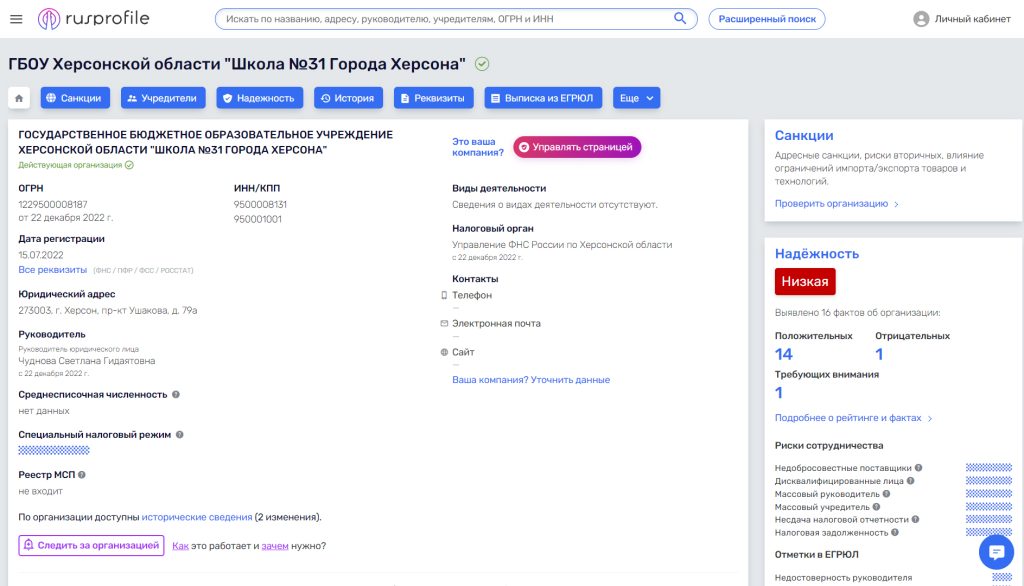Open the chat support bubble
The width and height of the screenshot is (1024, 586).
996,552
